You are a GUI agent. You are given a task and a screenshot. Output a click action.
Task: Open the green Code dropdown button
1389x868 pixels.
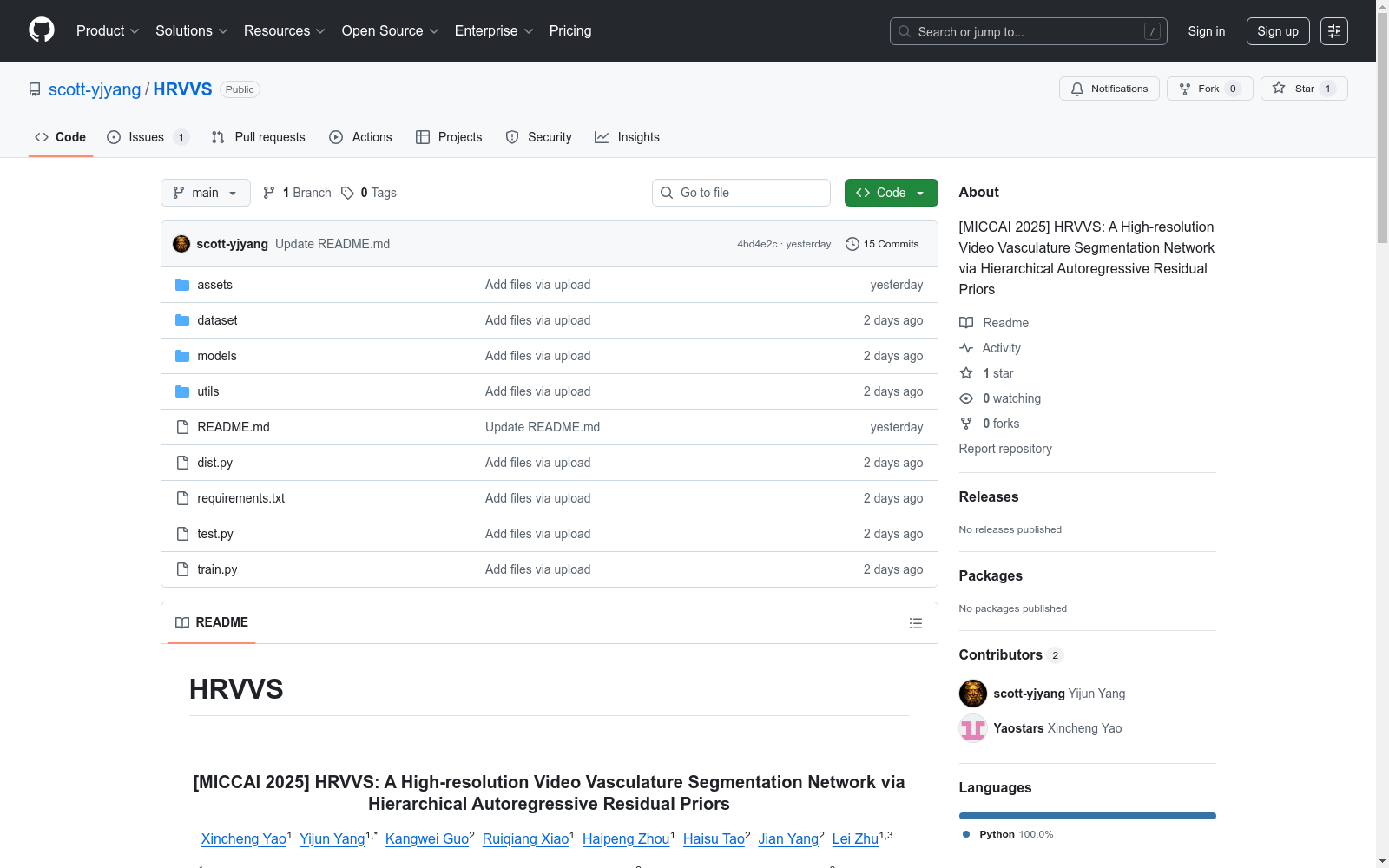point(891,193)
